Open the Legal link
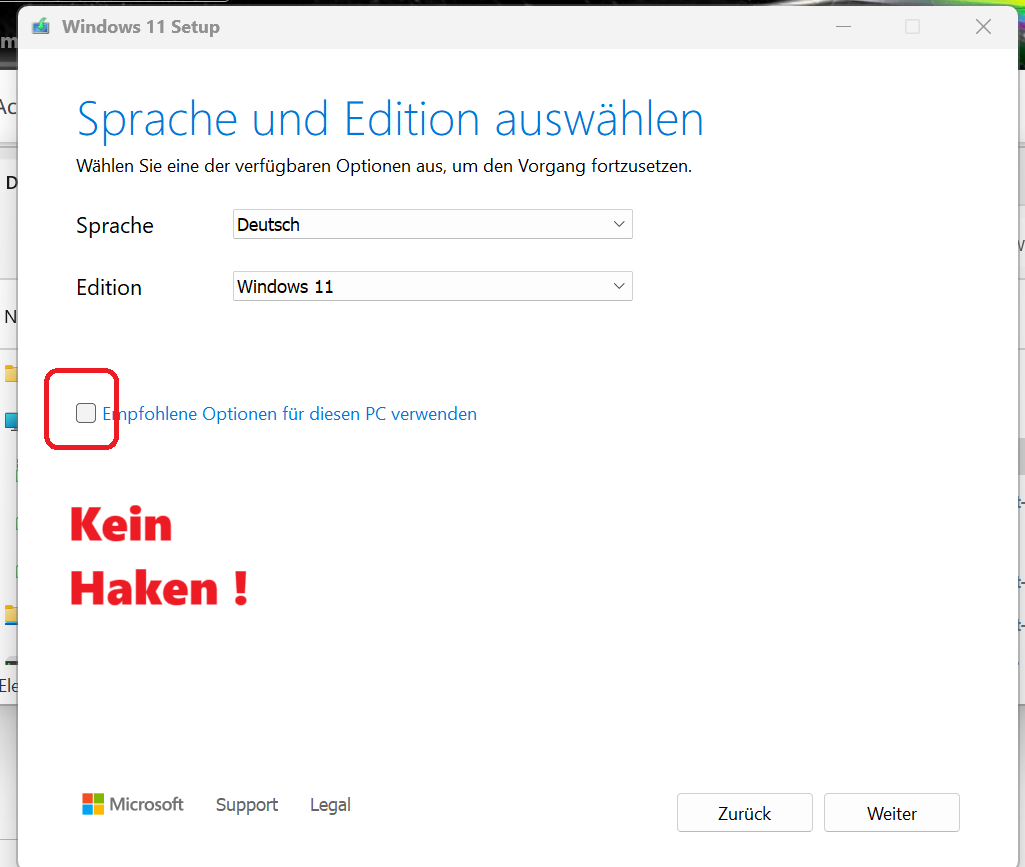Viewport: 1025px width, 867px height. [330, 805]
